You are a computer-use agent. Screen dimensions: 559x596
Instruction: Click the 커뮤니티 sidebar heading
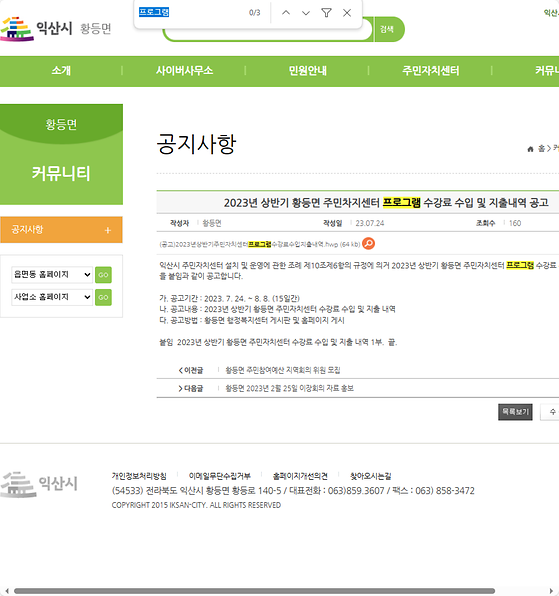pyautogui.click(x=61, y=173)
